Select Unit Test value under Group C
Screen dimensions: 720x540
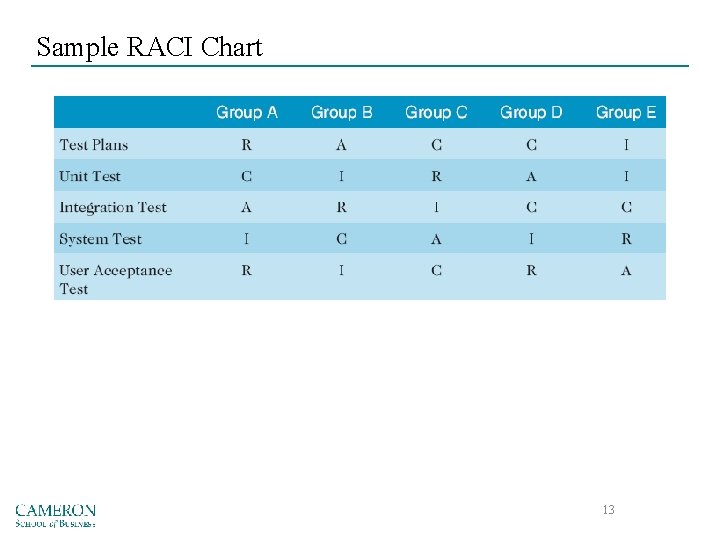click(436, 176)
